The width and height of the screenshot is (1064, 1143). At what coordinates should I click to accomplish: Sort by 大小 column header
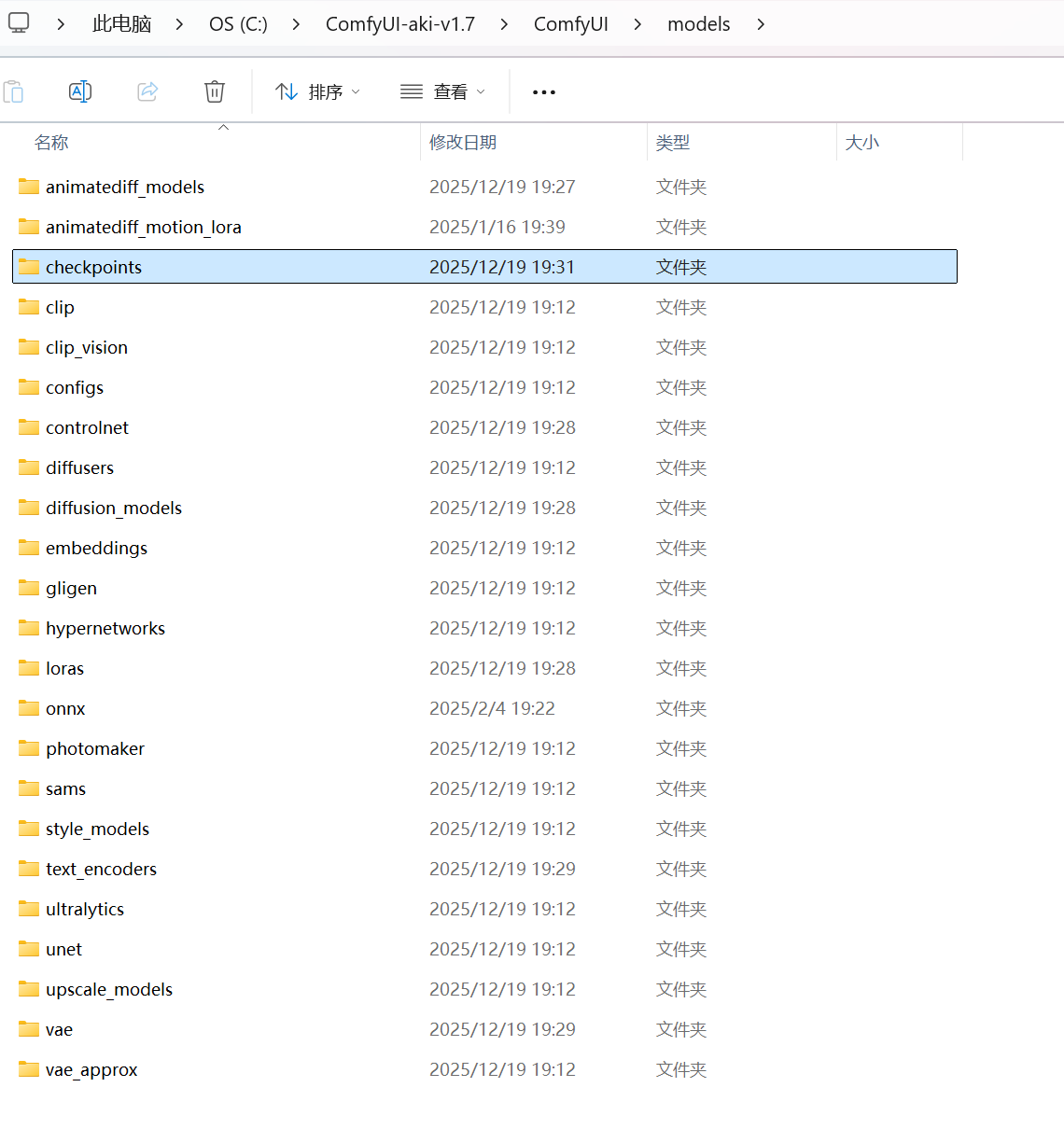coord(862,143)
